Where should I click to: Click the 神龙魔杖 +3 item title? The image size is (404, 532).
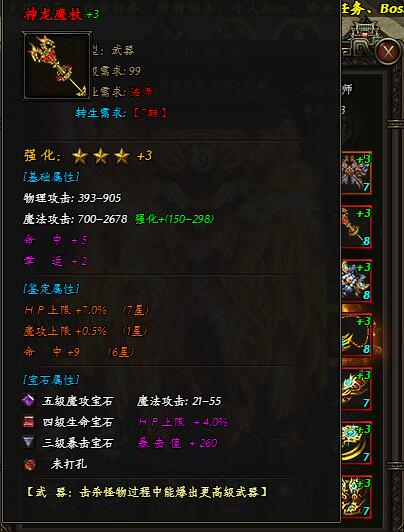tap(61, 15)
